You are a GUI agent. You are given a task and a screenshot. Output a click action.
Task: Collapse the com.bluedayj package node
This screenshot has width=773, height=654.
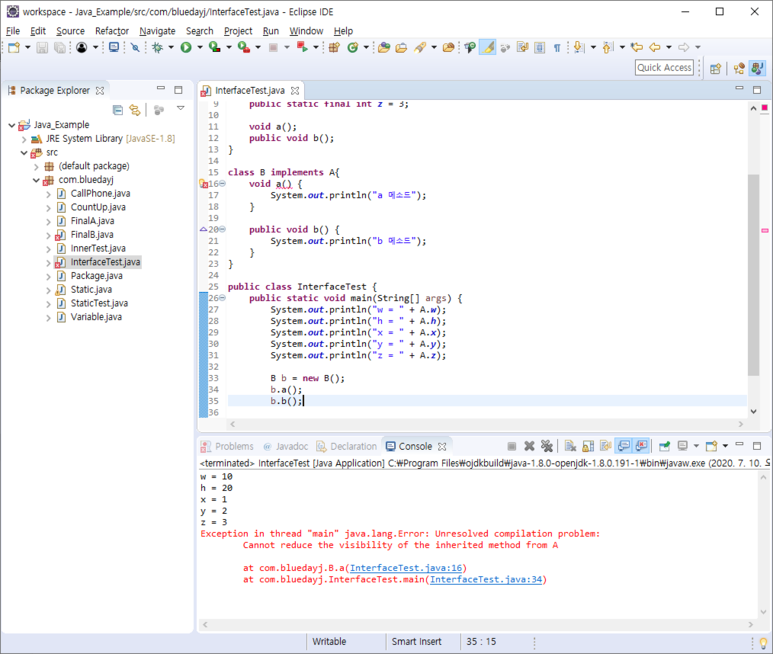[36, 180]
